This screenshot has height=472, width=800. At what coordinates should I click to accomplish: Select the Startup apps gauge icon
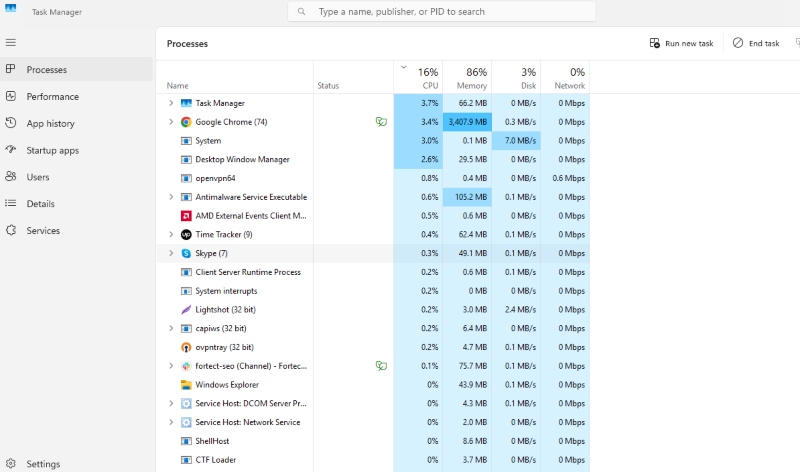coord(11,150)
